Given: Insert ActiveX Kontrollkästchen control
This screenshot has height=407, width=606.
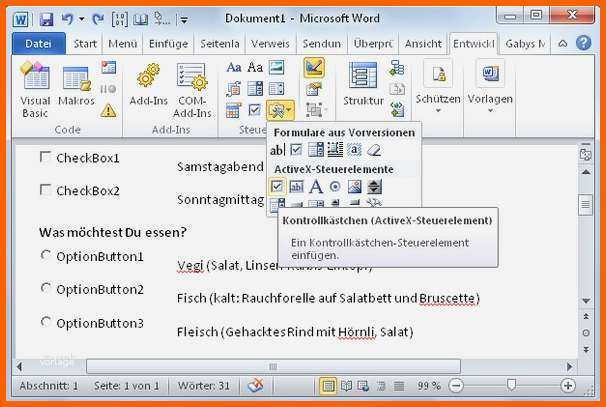Looking at the screenshot, I should point(277,187).
